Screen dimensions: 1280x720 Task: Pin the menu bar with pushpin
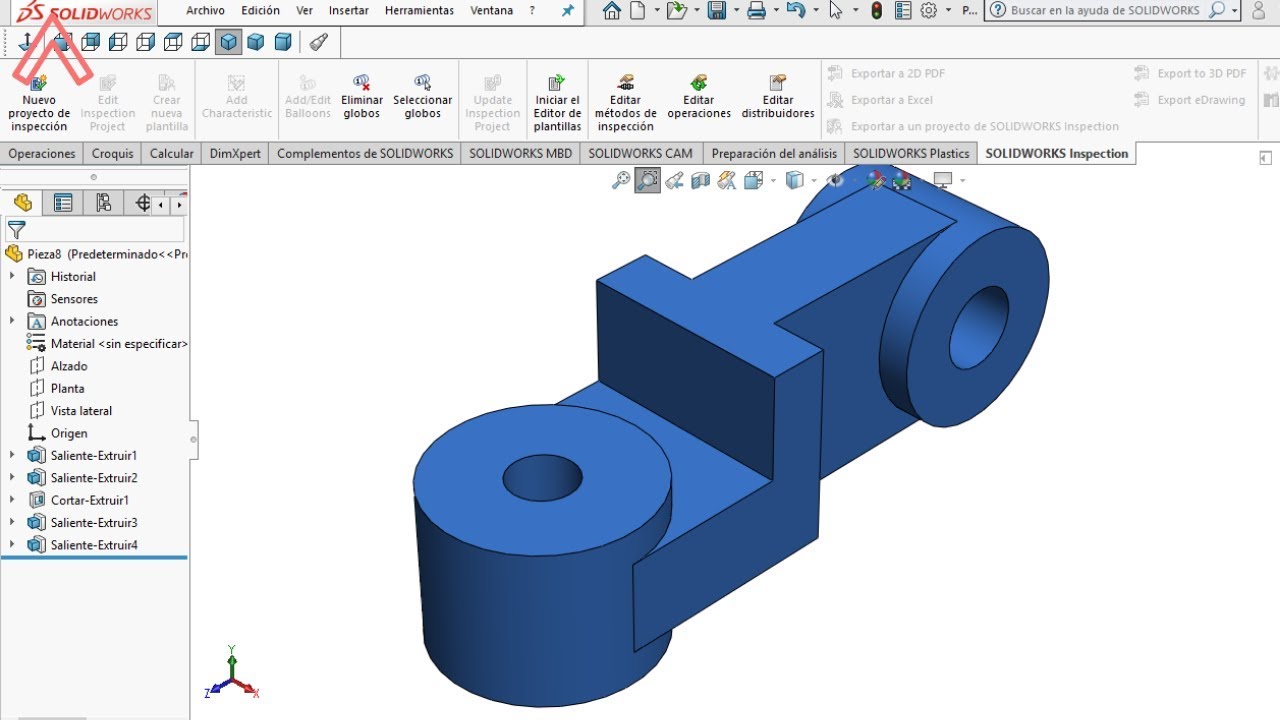[x=568, y=11]
